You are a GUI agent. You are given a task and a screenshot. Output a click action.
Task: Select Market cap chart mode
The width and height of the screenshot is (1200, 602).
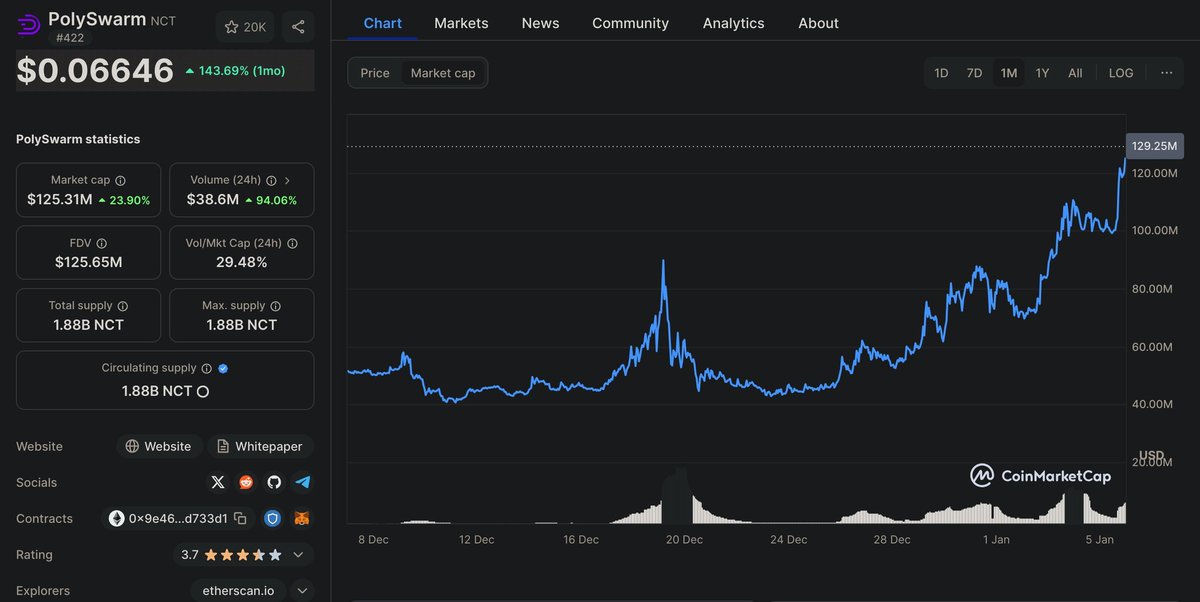443,73
